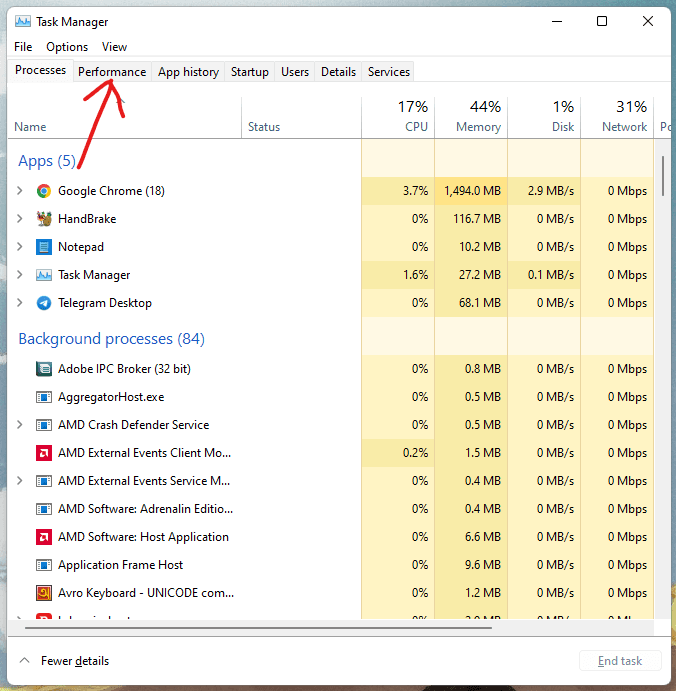Click the AMD External Events Service icon

[44, 481]
